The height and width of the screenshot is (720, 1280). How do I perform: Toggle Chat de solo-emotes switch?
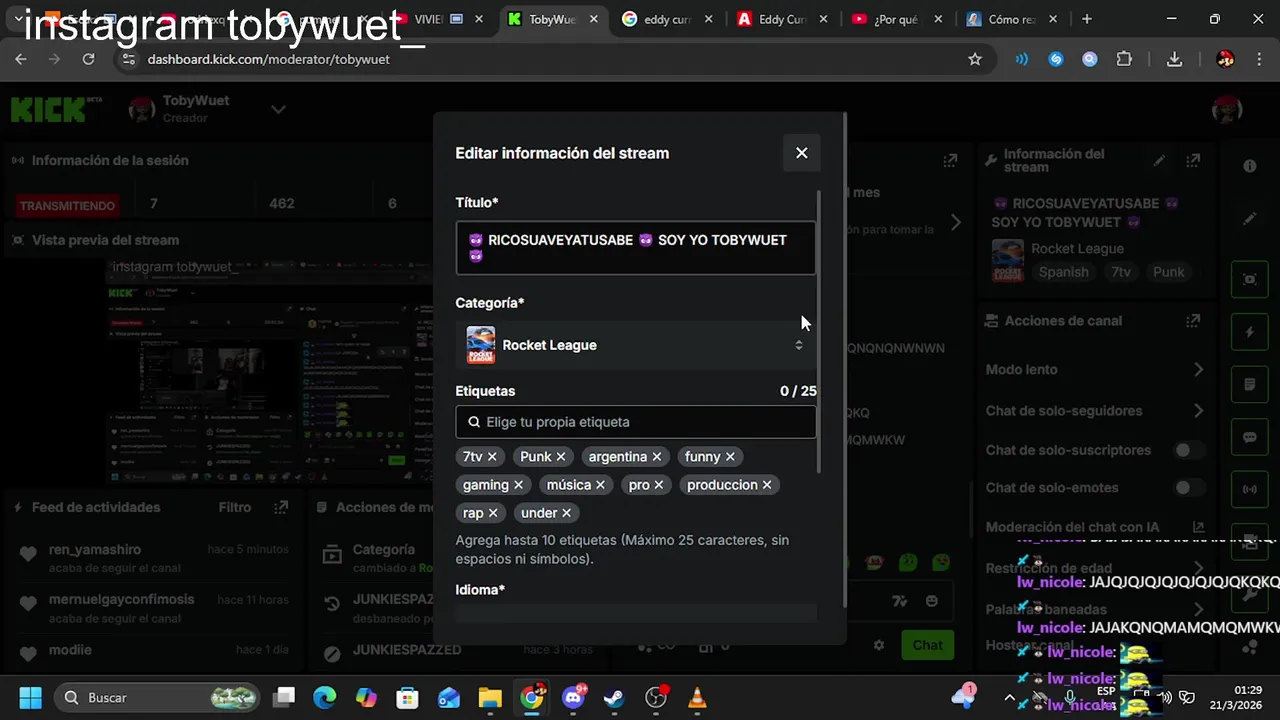coord(1189,488)
